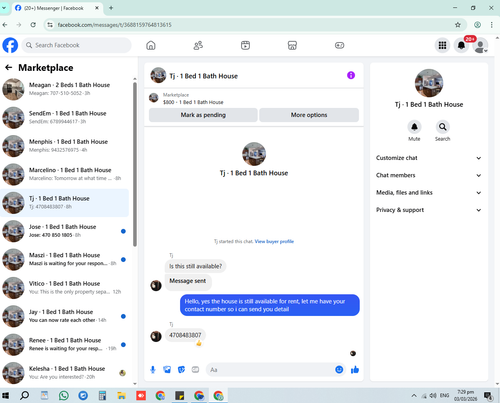Send a thumbs-up like
Image resolution: width=500 pixels, height=403 pixels.
355,370
